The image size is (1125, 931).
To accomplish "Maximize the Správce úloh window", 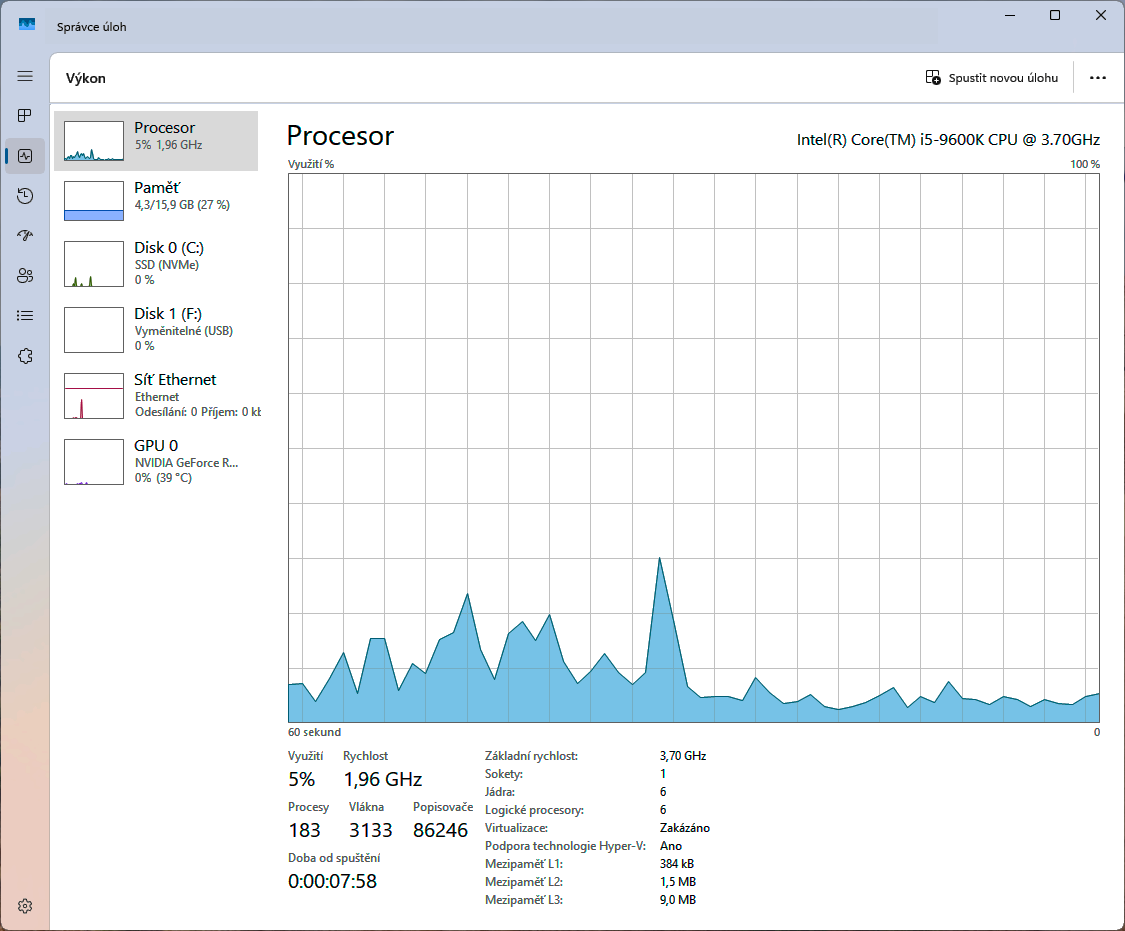I will point(1055,16).
